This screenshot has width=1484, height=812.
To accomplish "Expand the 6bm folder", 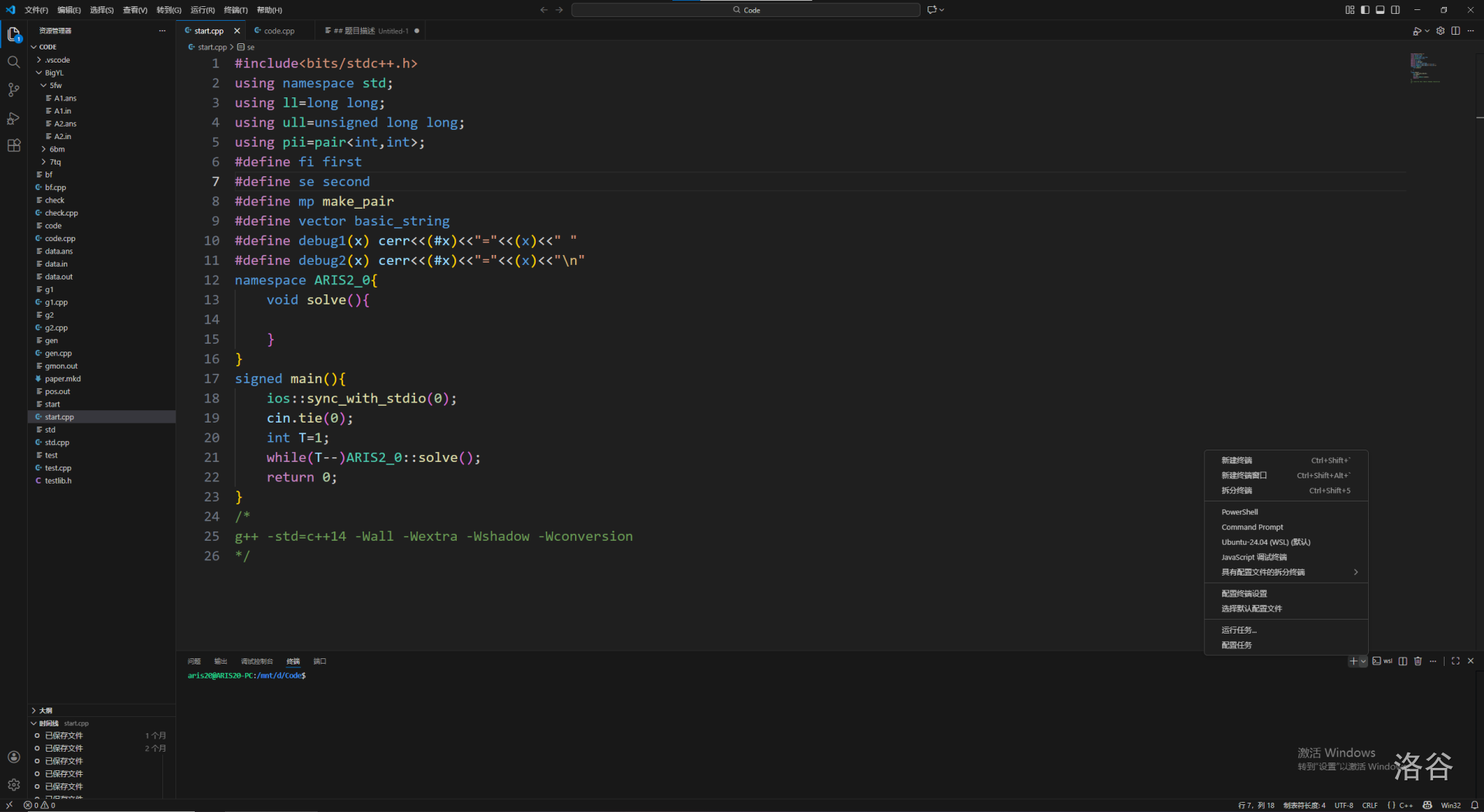I will [57, 149].
